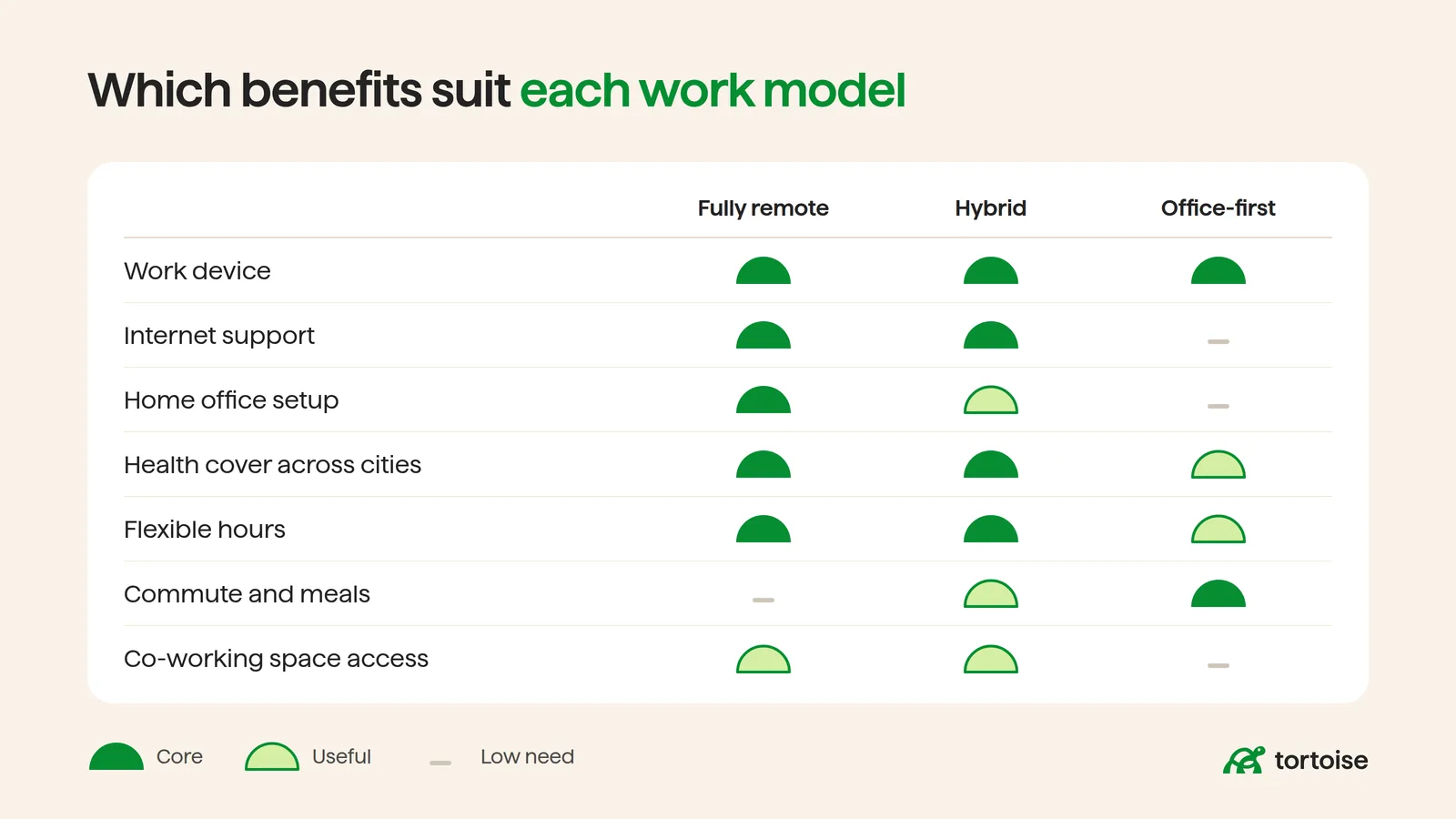Click Commute and meals Office-first core icon
1456x819 pixels.
tap(1218, 593)
